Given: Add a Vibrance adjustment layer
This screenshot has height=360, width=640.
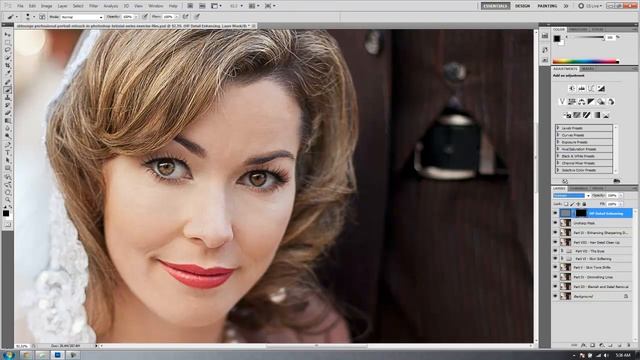Looking at the screenshot, I should coord(562,102).
